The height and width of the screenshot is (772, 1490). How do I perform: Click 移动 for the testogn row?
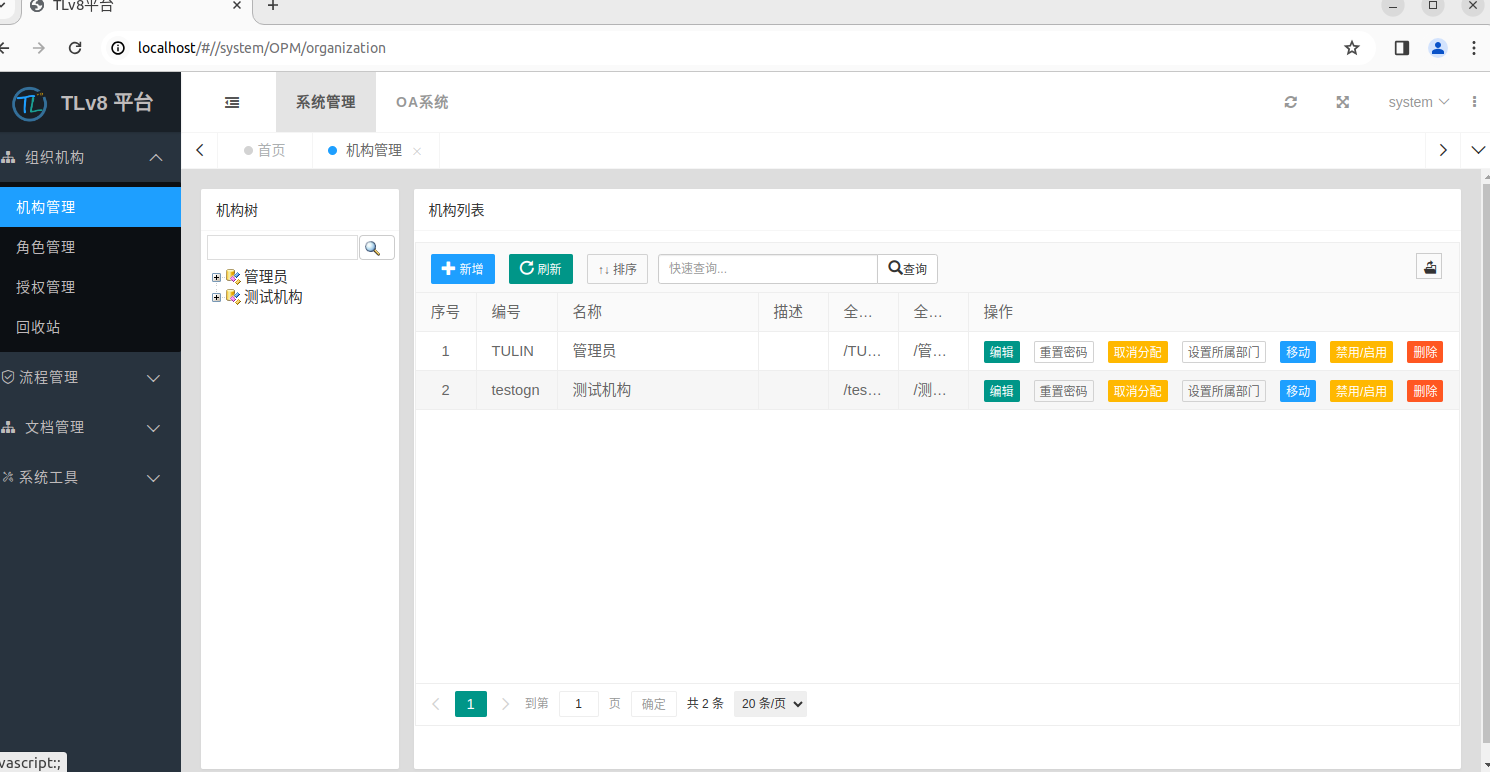click(1298, 390)
